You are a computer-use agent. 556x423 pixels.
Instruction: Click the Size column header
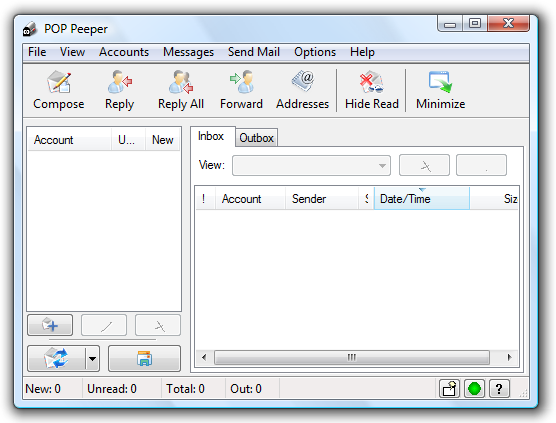pyautogui.click(x=494, y=199)
